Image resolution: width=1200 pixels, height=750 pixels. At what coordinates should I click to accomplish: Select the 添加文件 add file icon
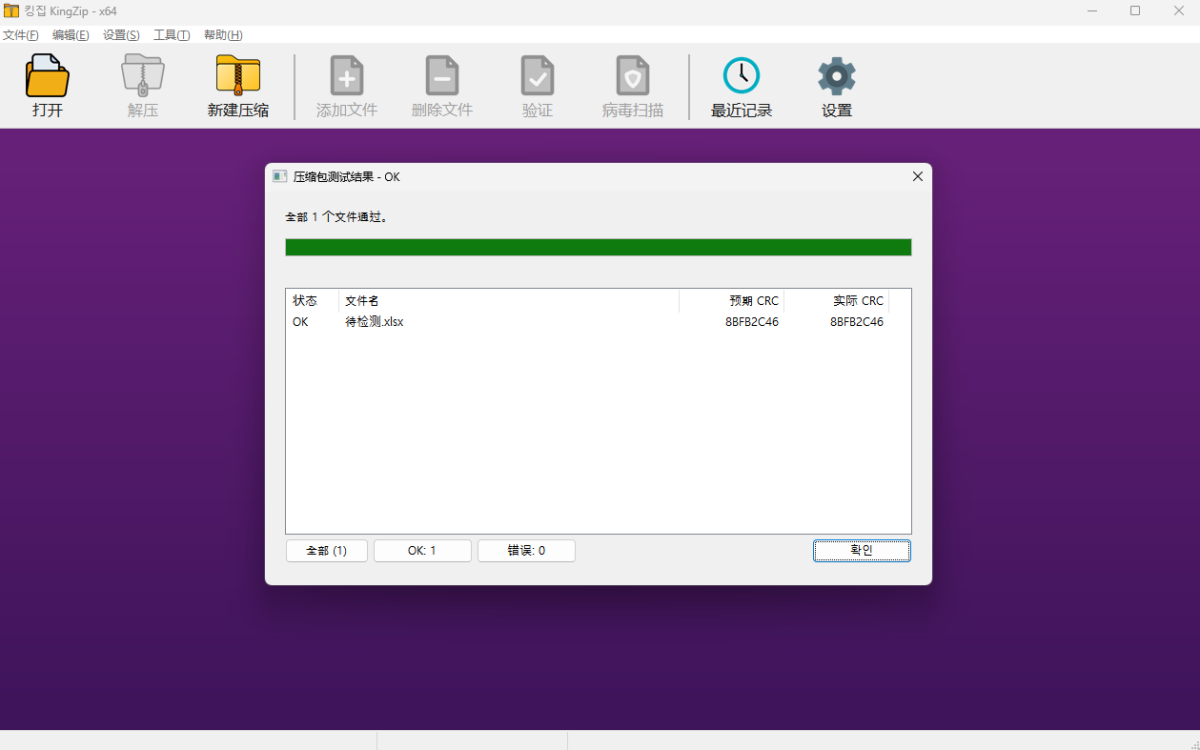[346, 76]
